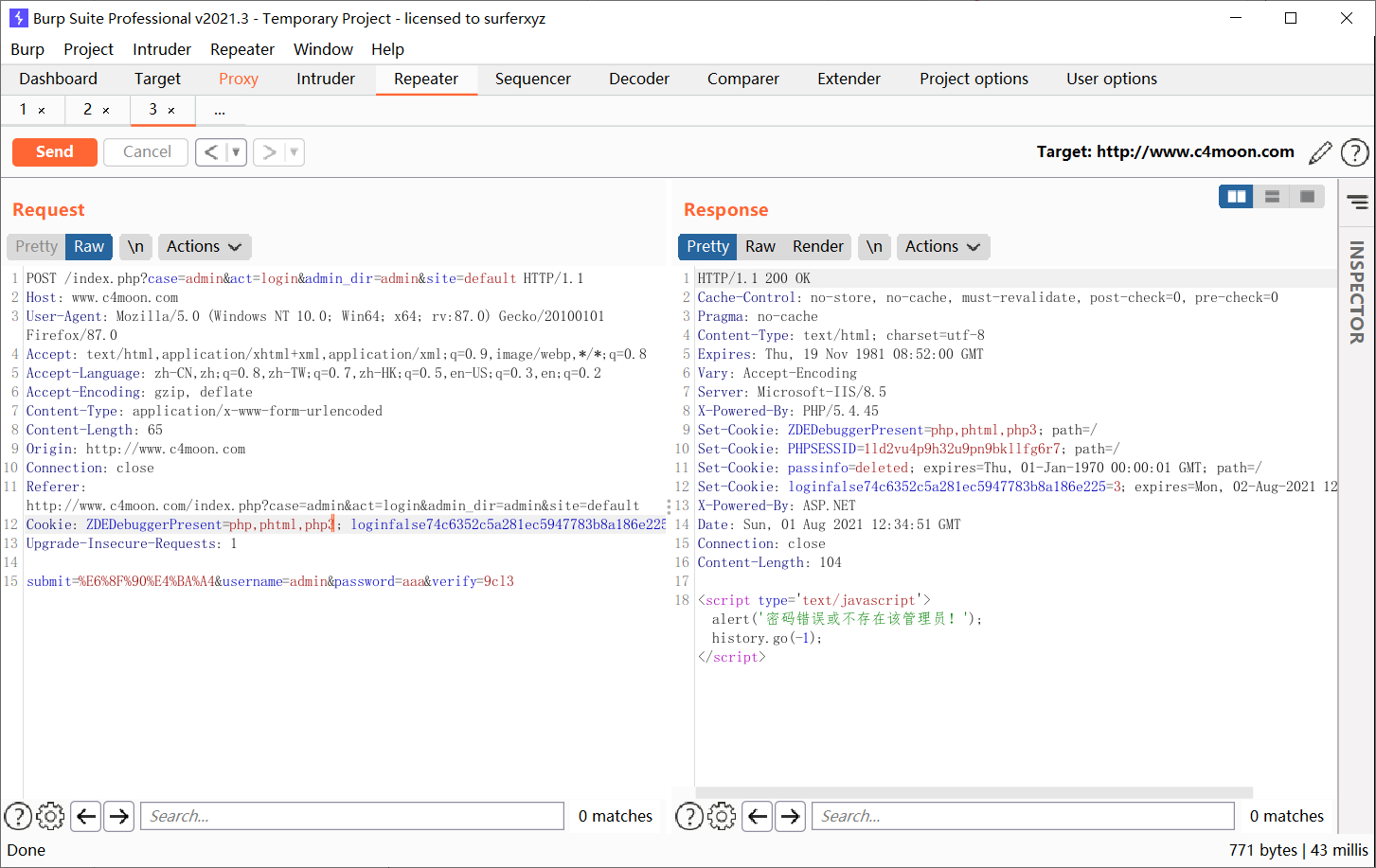Viewport: 1376px width, 868px height.
Task: Go to previous match in response search
Action: [758, 816]
